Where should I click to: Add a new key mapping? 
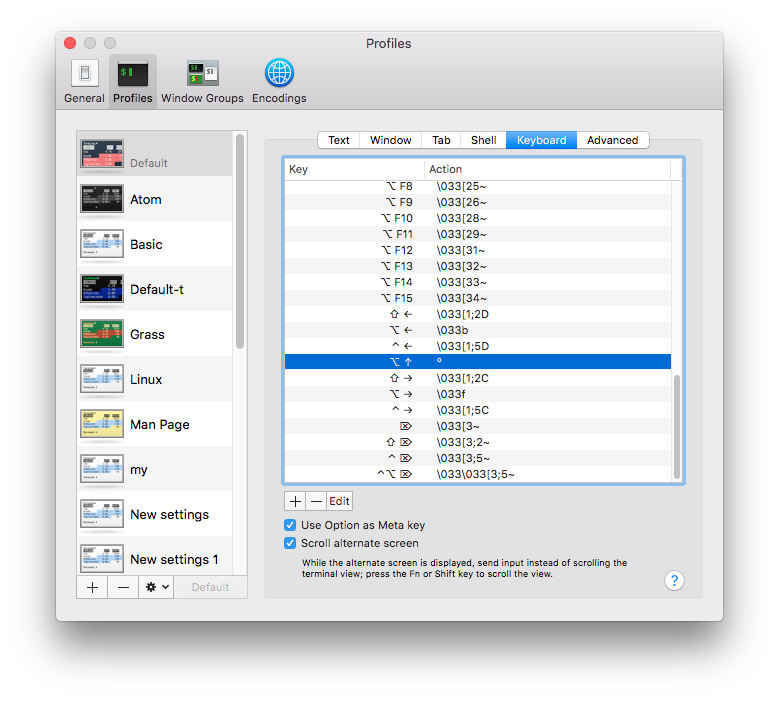pyautogui.click(x=295, y=501)
